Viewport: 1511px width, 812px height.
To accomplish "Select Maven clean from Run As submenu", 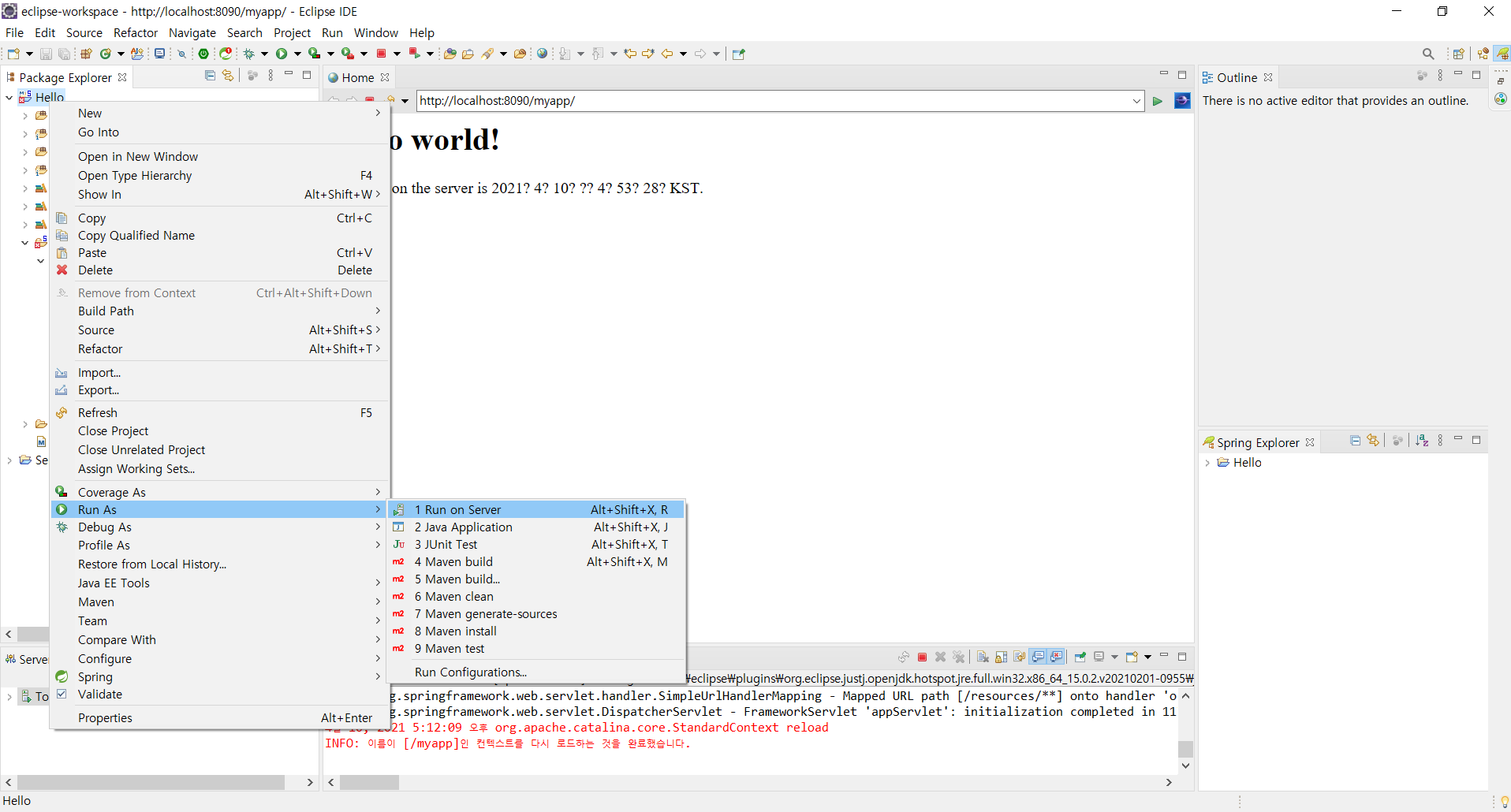I will click(536, 597).
